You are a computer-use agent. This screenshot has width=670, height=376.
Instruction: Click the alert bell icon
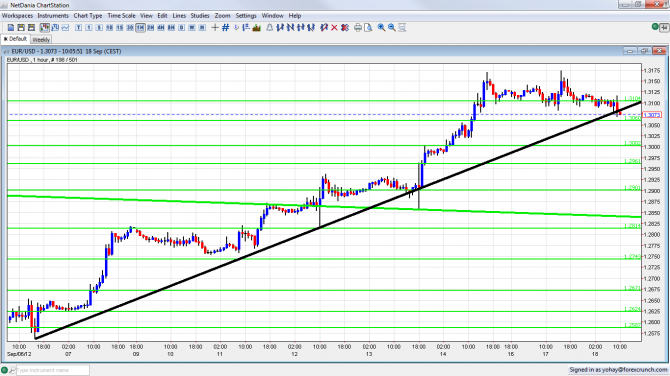(270, 27)
